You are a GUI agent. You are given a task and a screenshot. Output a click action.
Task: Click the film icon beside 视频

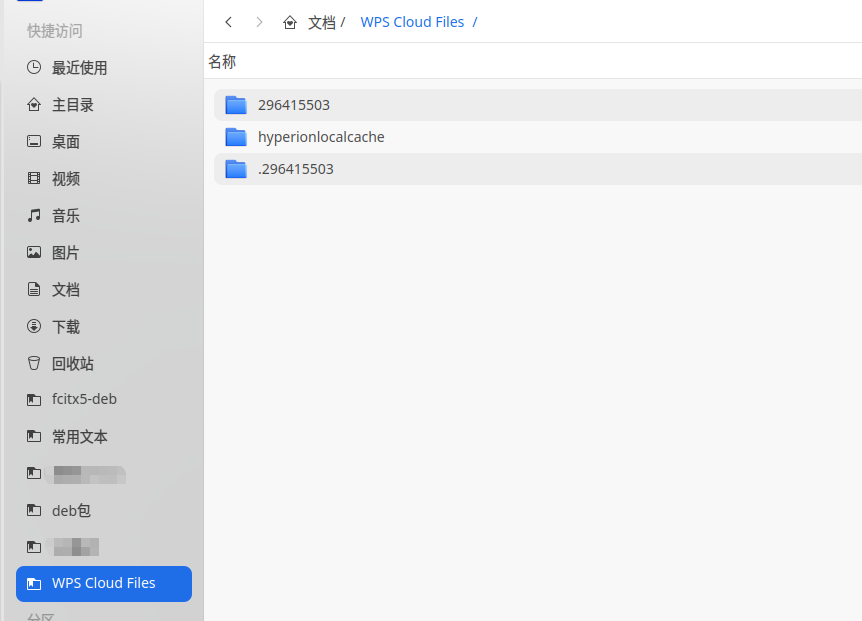[x=34, y=178]
